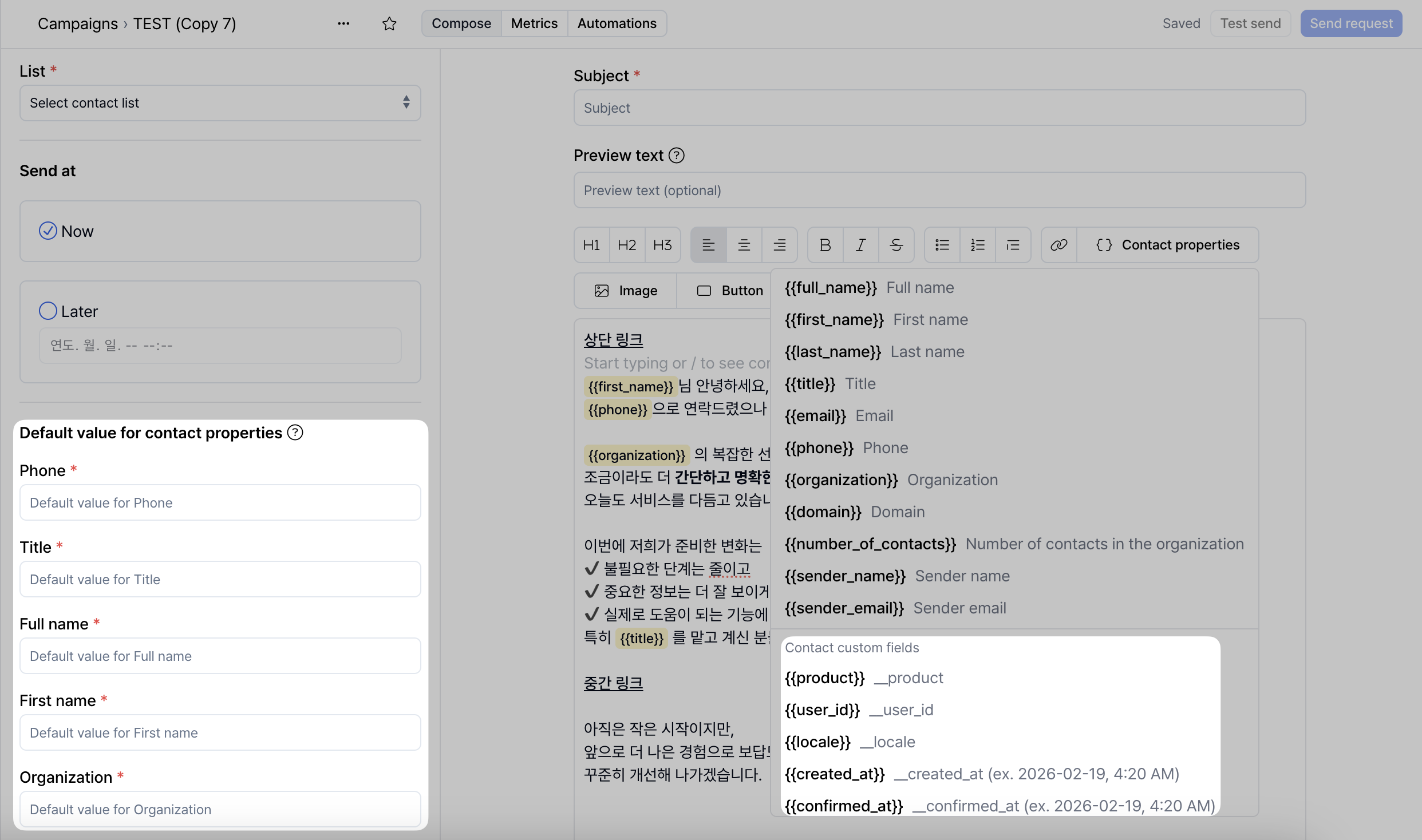Apply strikethrough formatting

pyautogui.click(x=896, y=244)
